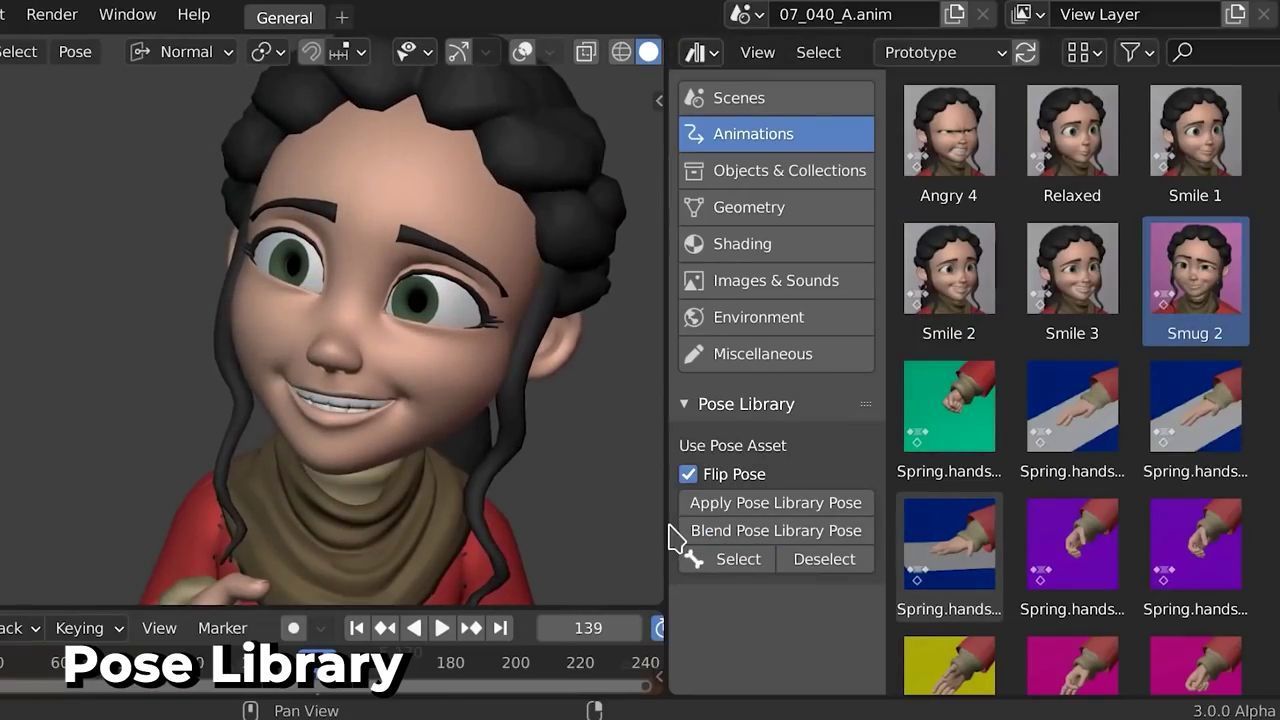Open the Render menu

[52, 14]
